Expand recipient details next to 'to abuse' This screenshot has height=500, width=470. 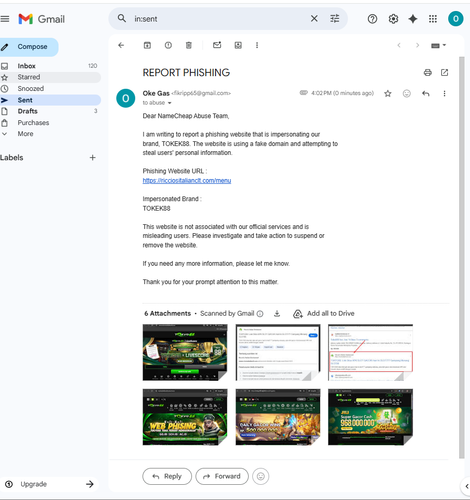pos(169,103)
